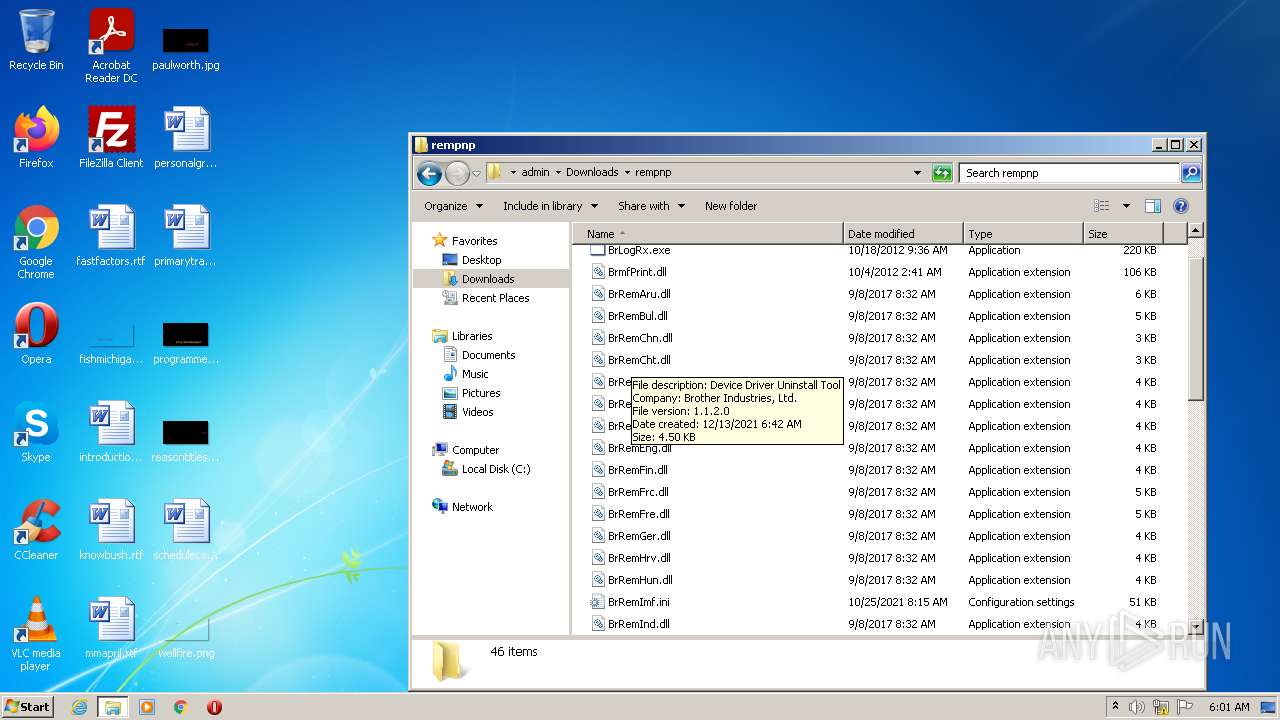
Task: Sort by Date modified column
Action: click(903, 234)
